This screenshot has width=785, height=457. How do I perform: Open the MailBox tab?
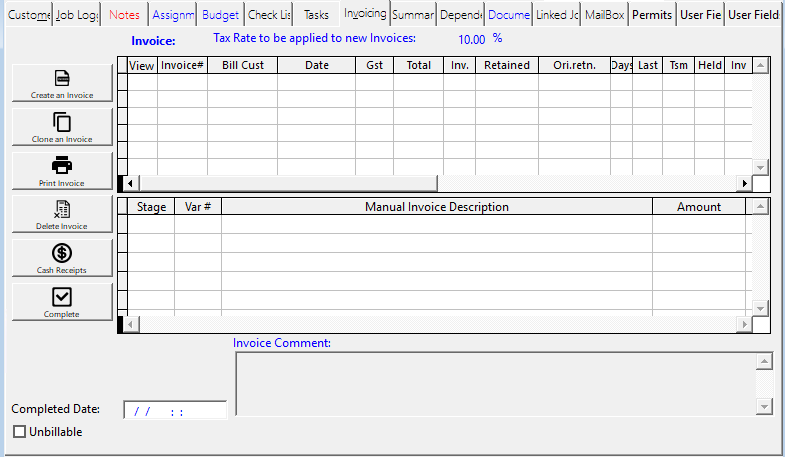[605, 15]
